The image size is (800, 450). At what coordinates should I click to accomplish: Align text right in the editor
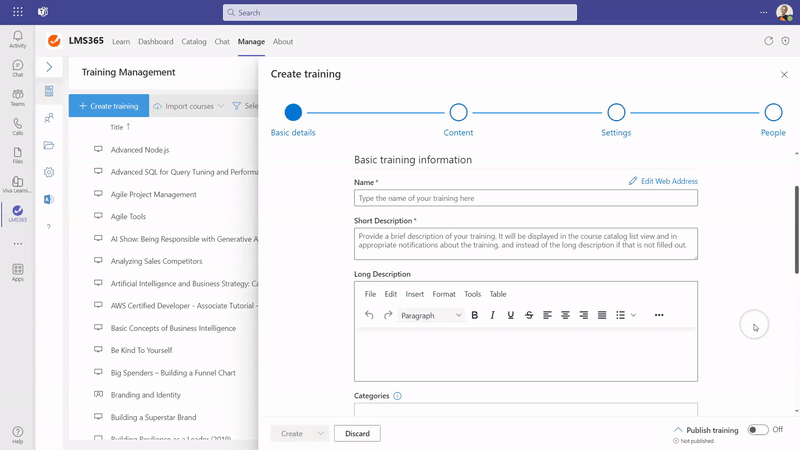[584, 315]
